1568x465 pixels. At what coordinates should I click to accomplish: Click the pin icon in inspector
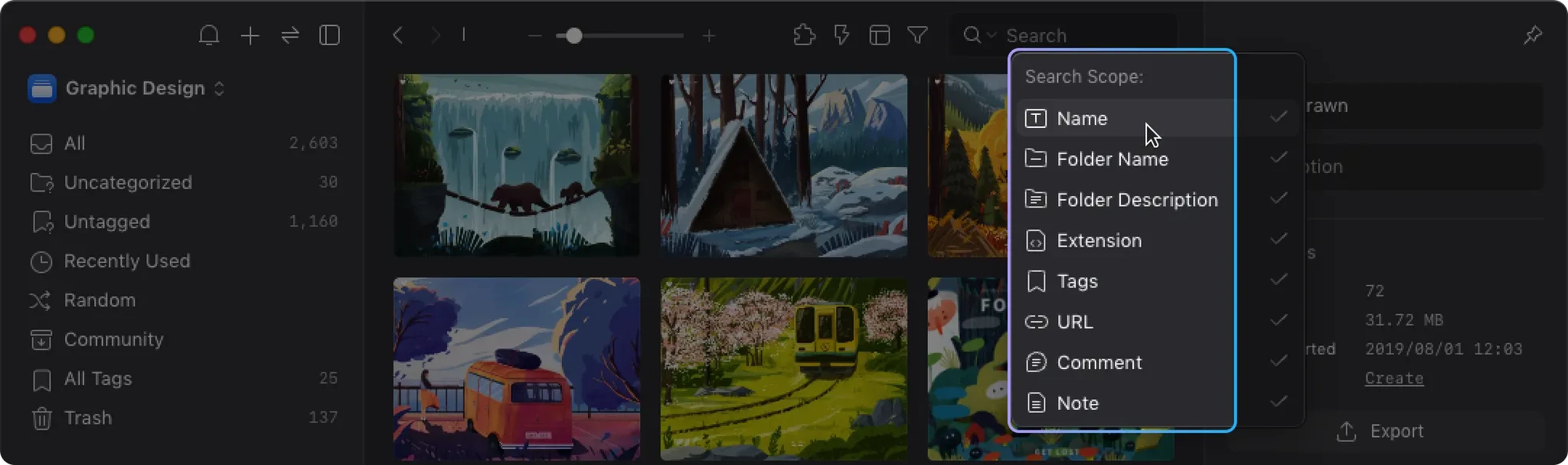coord(1533,34)
